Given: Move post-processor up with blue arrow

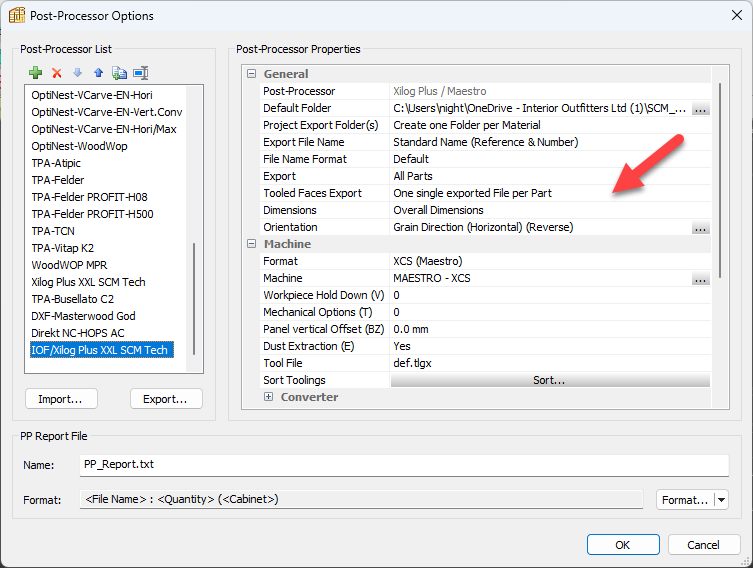Looking at the screenshot, I should (x=98, y=73).
